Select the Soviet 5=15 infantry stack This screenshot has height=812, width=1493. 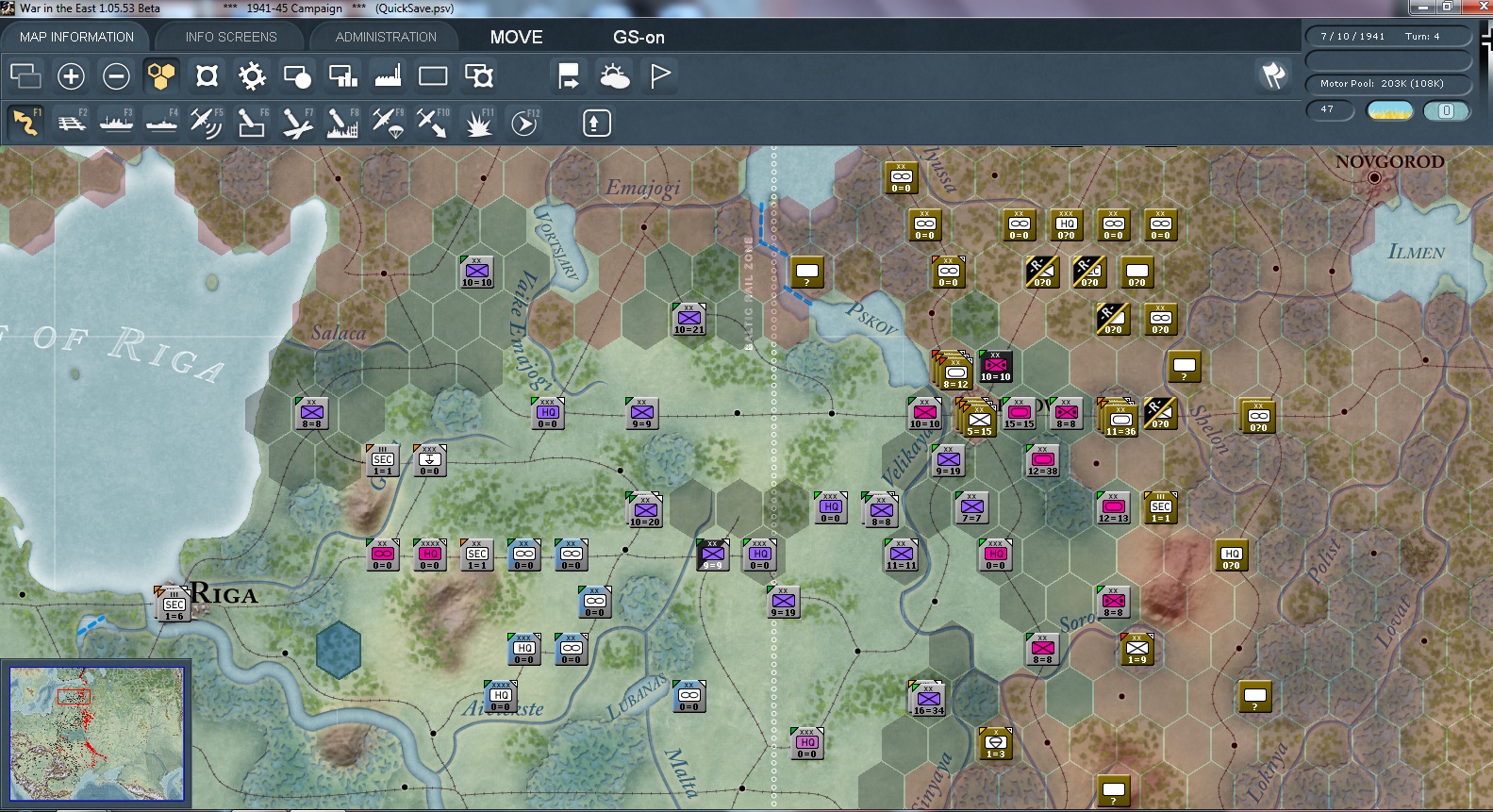coord(977,418)
